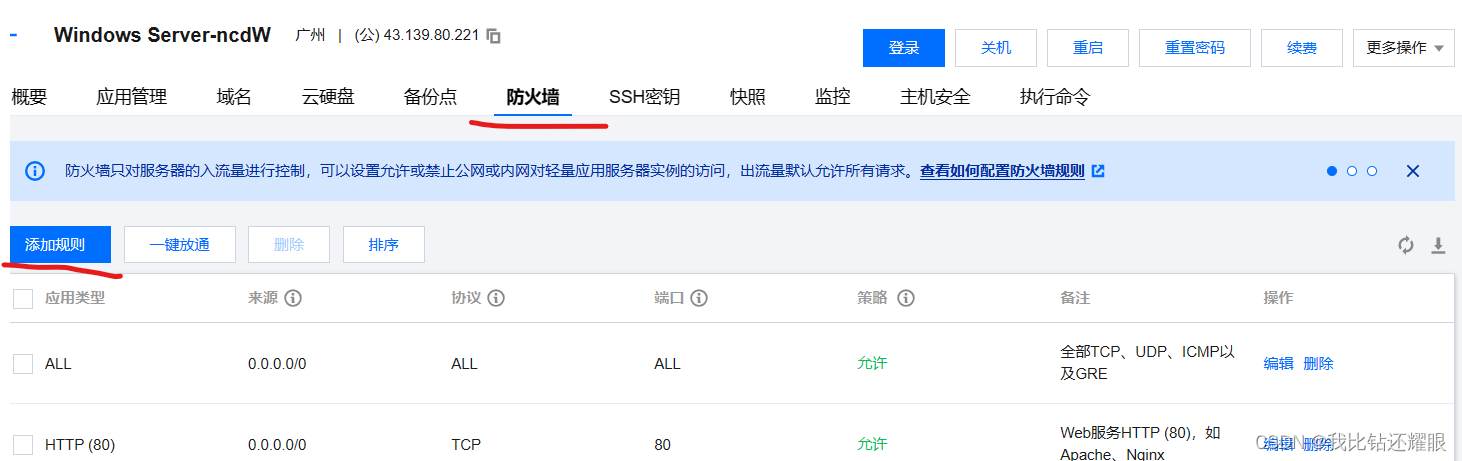Click info icon next to 策略 column

point(906,298)
